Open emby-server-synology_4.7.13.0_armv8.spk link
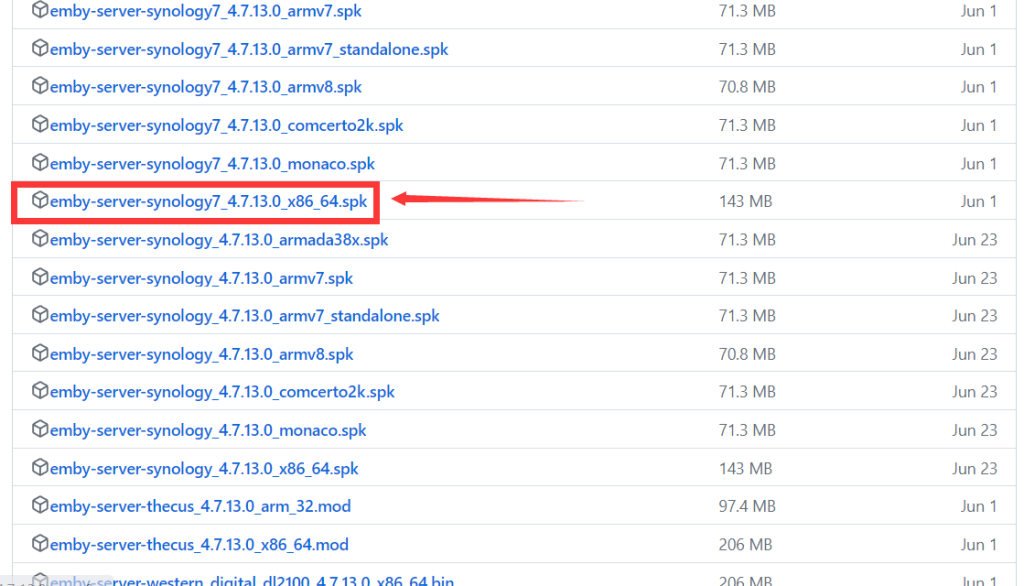The image size is (1024, 586). tap(202, 354)
